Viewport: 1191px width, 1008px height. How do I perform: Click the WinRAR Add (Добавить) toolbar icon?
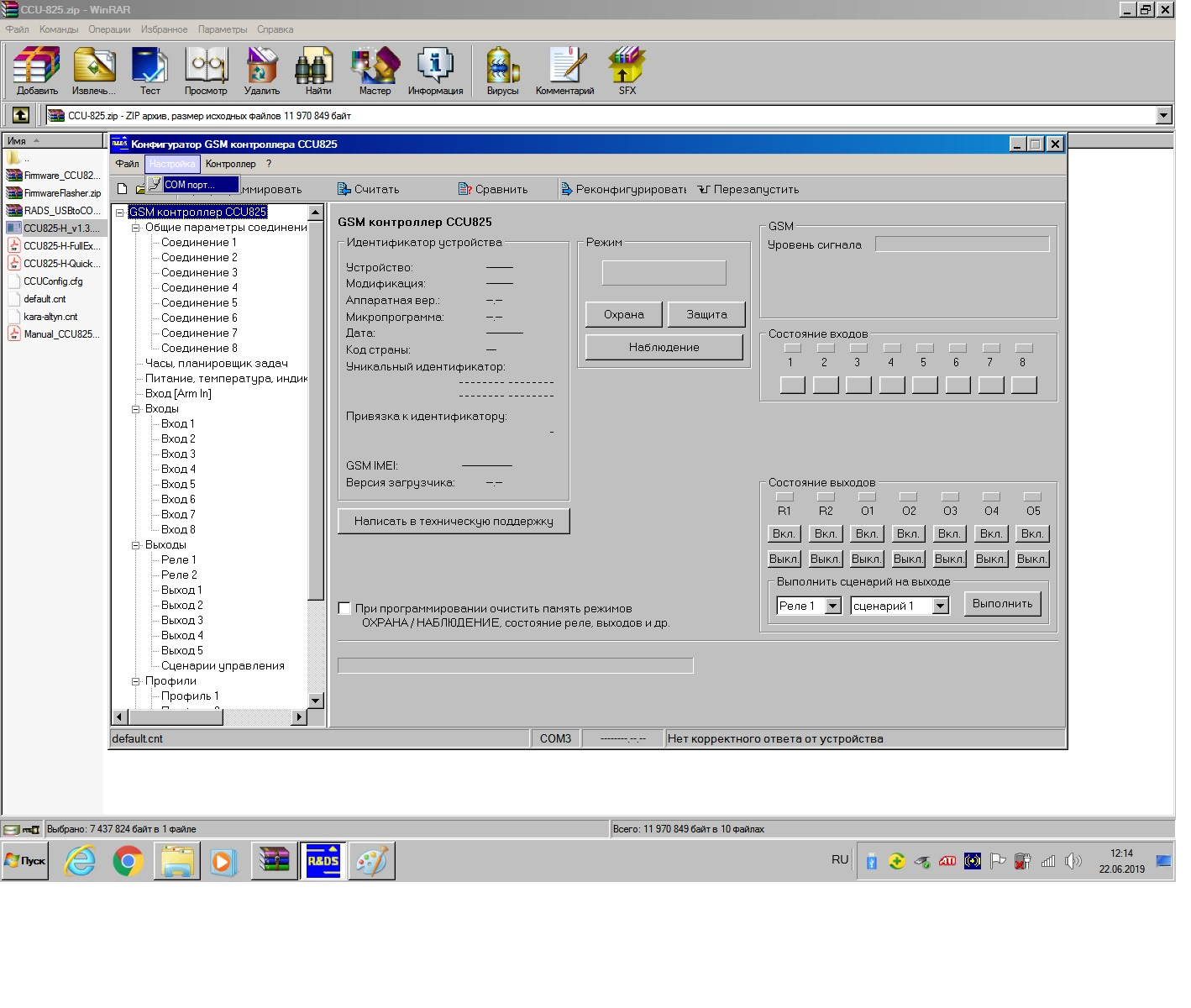pyautogui.click(x=37, y=71)
